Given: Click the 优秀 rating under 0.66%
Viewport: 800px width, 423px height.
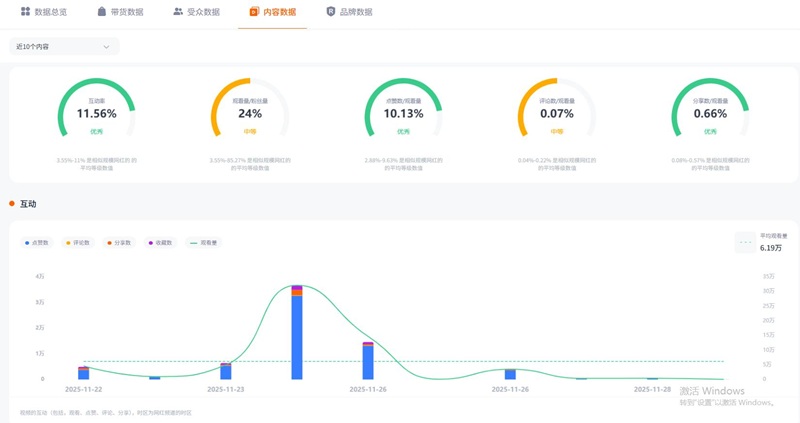Looking at the screenshot, I should click(x=710, y=132).
